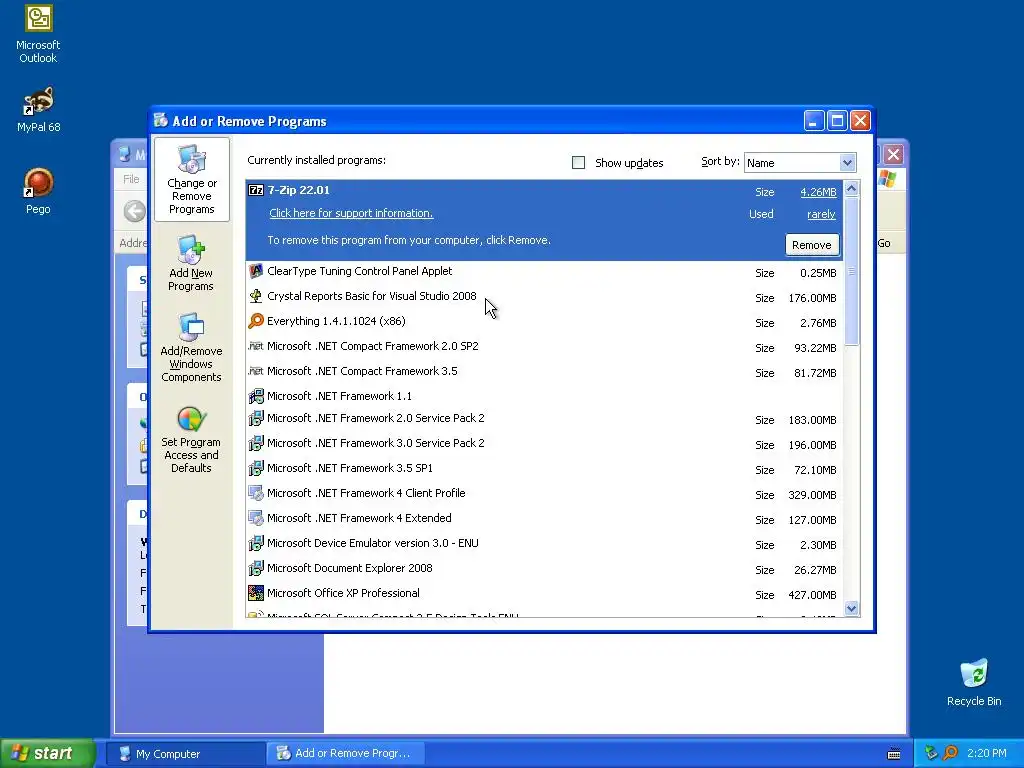Viewport: 1024px width, 768px height.
Task: Click the program list scroll down arrow
Action: [x=851, y=609]
